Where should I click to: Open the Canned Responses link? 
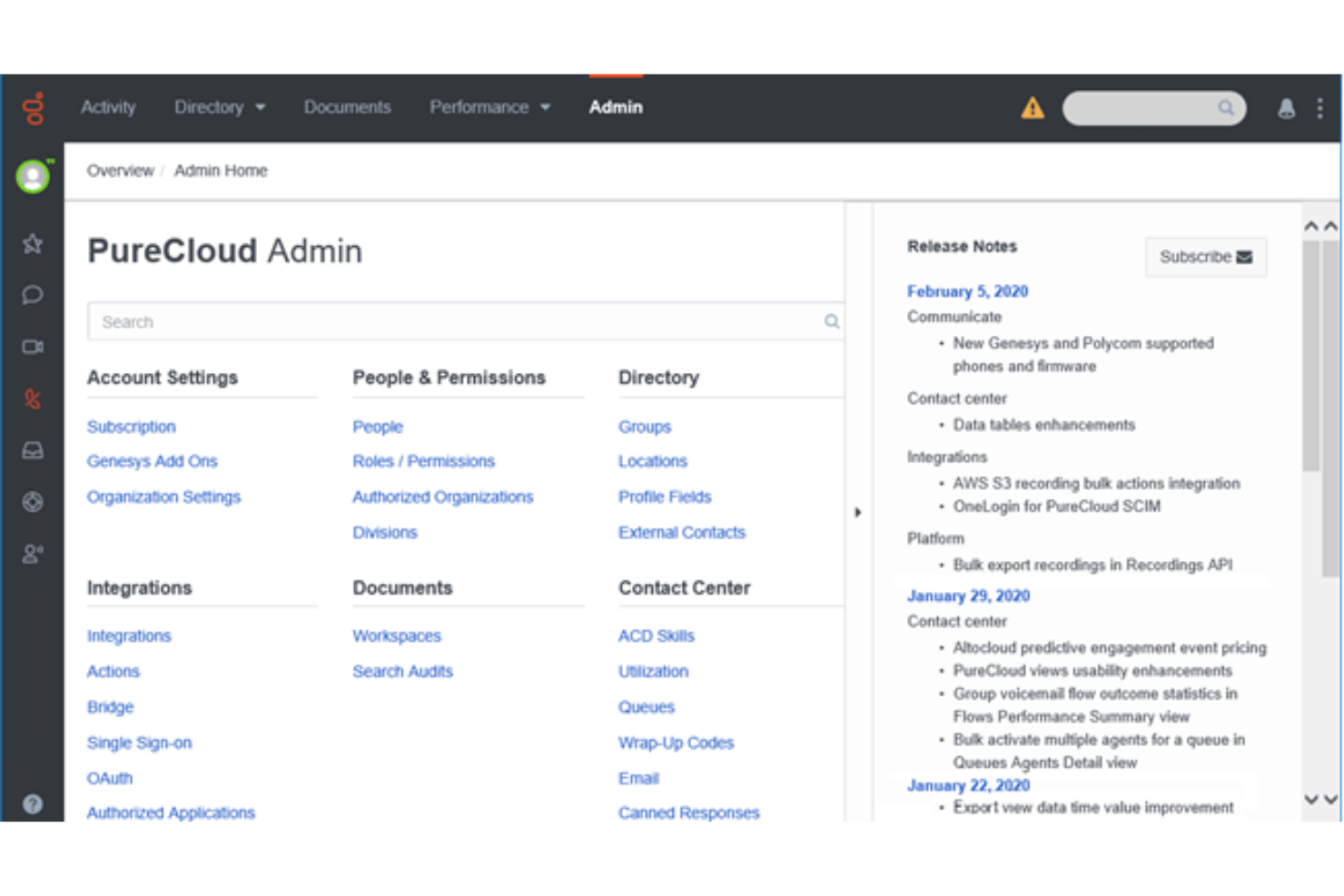[689, 812]
